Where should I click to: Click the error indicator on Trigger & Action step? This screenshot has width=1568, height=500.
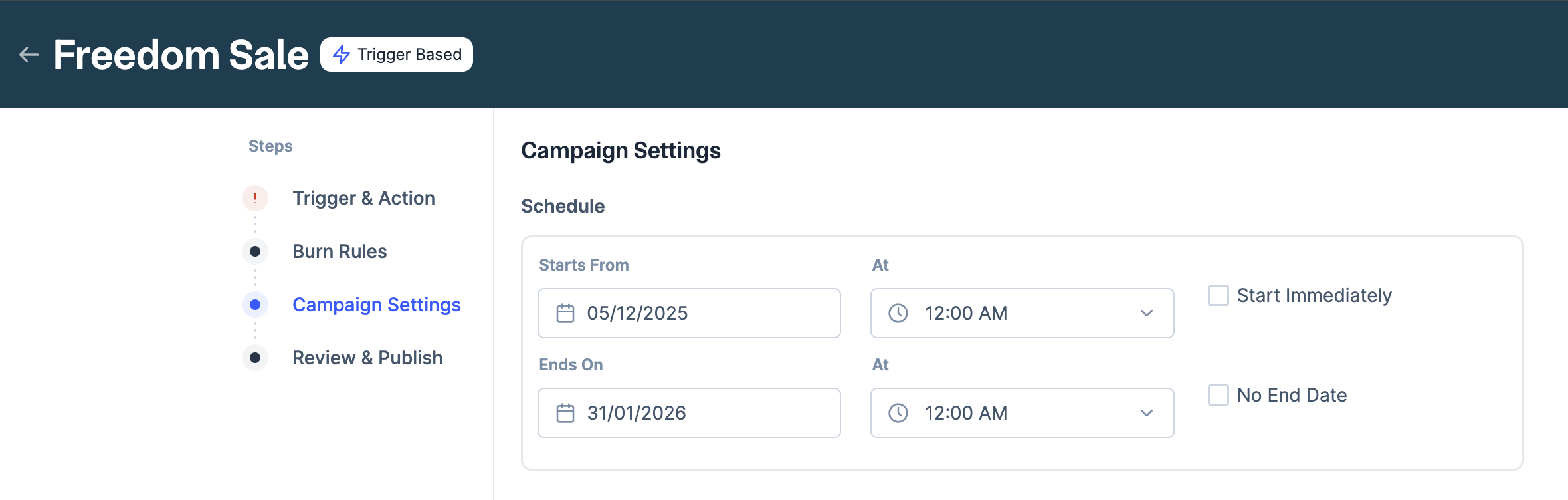coord(255,197)
